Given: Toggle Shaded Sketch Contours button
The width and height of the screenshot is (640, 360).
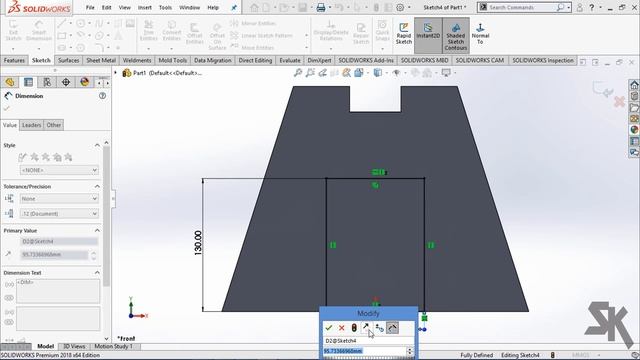Looking at the screenshot, I should (456, 36).
